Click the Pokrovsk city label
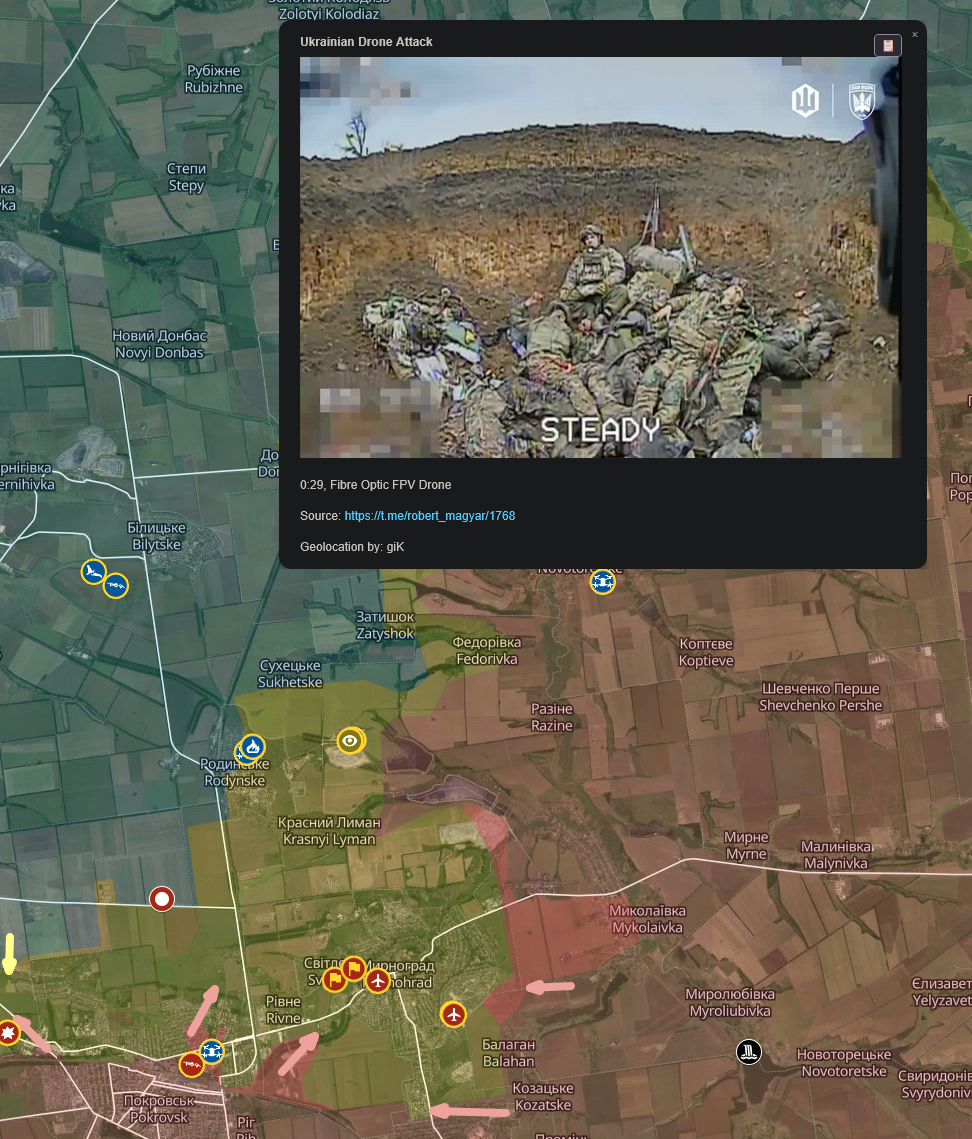 click(x=158, y=1109)
